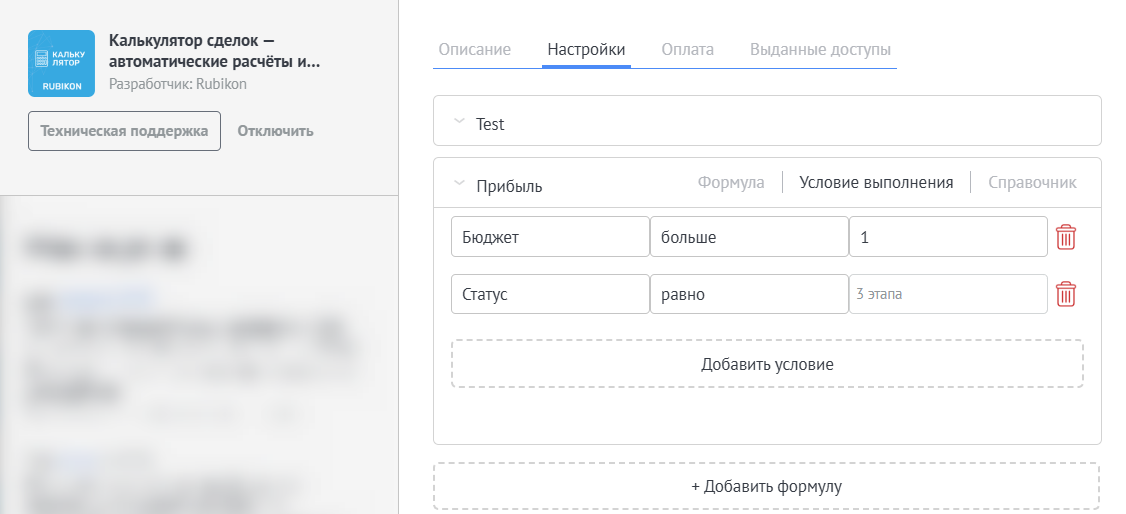Image resolution: width=1126 pixels, height=514 pixels.
Task: Click the Rubikon calculator app logo
Action: click(61, 63)
